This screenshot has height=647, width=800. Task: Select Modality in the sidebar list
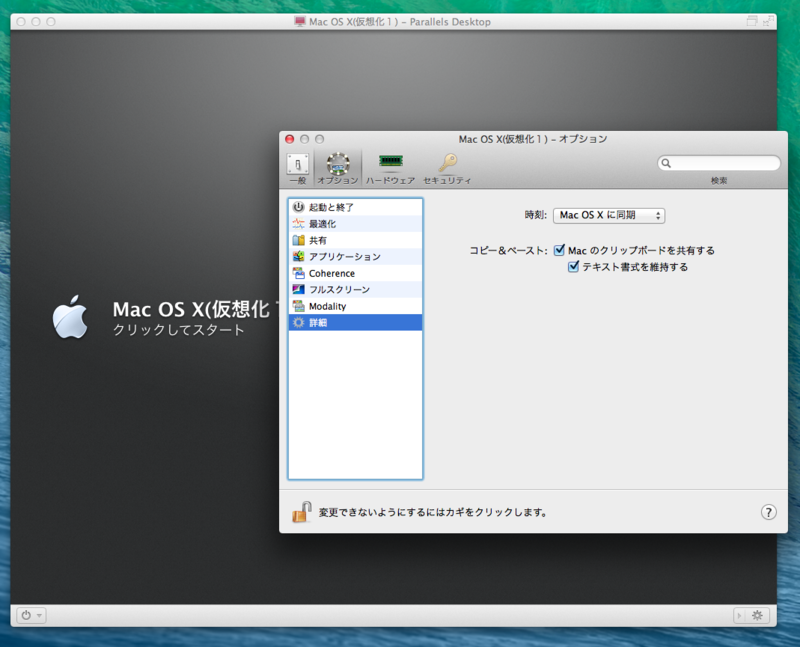point(355,306)
